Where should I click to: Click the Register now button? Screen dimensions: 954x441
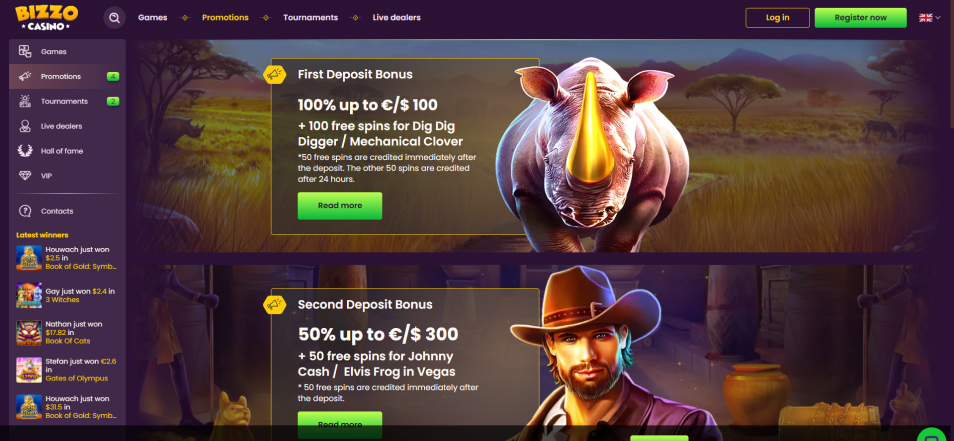860,18
